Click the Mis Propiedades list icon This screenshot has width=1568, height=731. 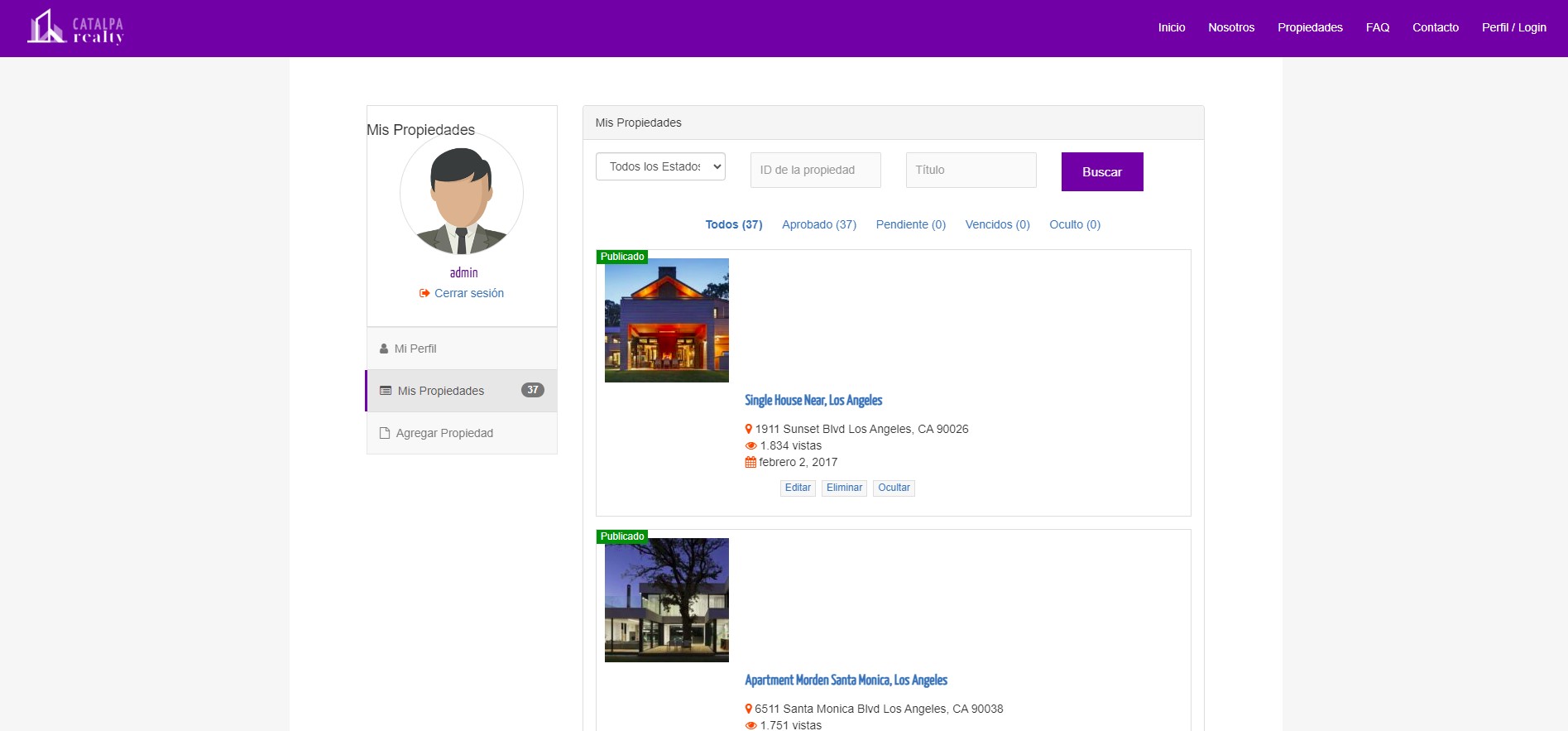[x=386, y=391]
